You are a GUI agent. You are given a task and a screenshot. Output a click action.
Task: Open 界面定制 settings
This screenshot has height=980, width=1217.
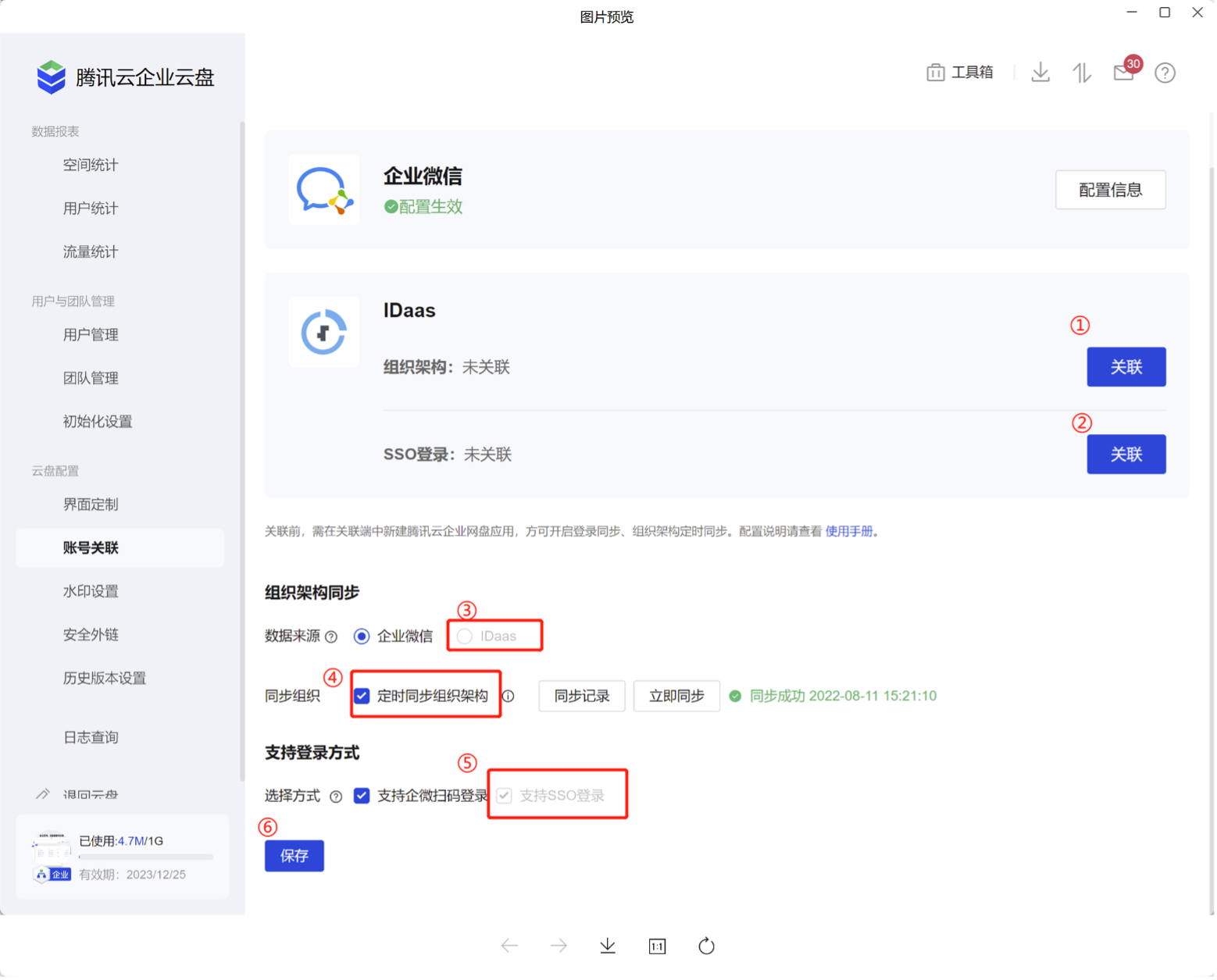point(91,505)
